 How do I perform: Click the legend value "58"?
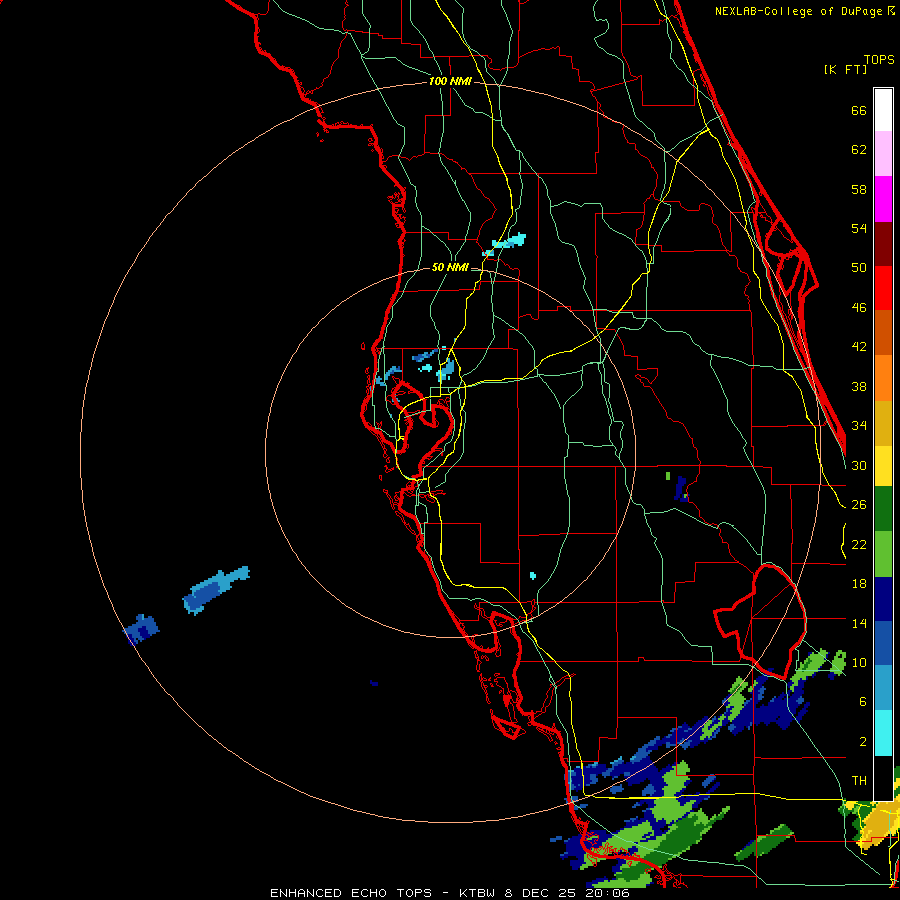click(x=859, y=189)
